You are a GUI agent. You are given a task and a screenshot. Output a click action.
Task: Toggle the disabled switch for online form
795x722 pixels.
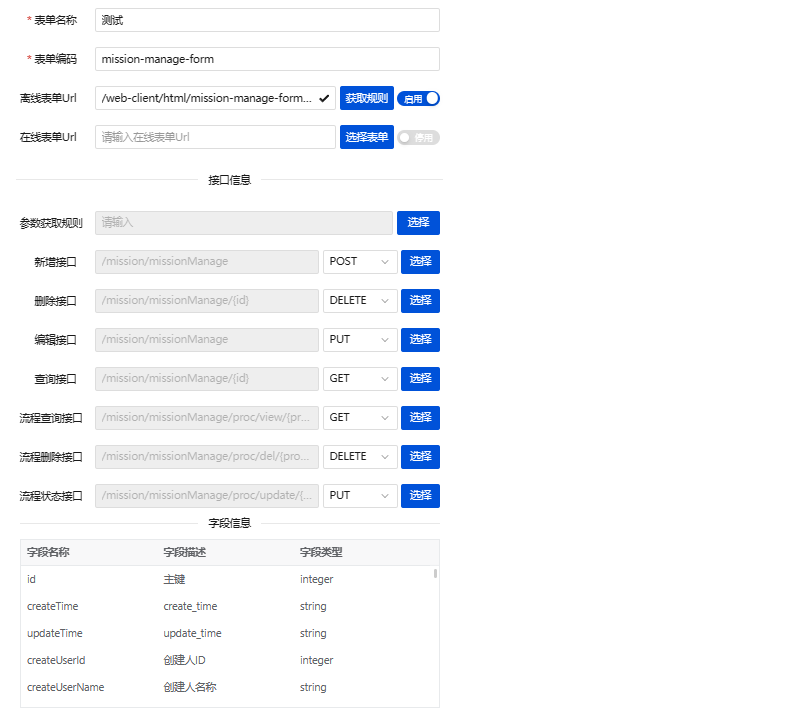[418, 137]
